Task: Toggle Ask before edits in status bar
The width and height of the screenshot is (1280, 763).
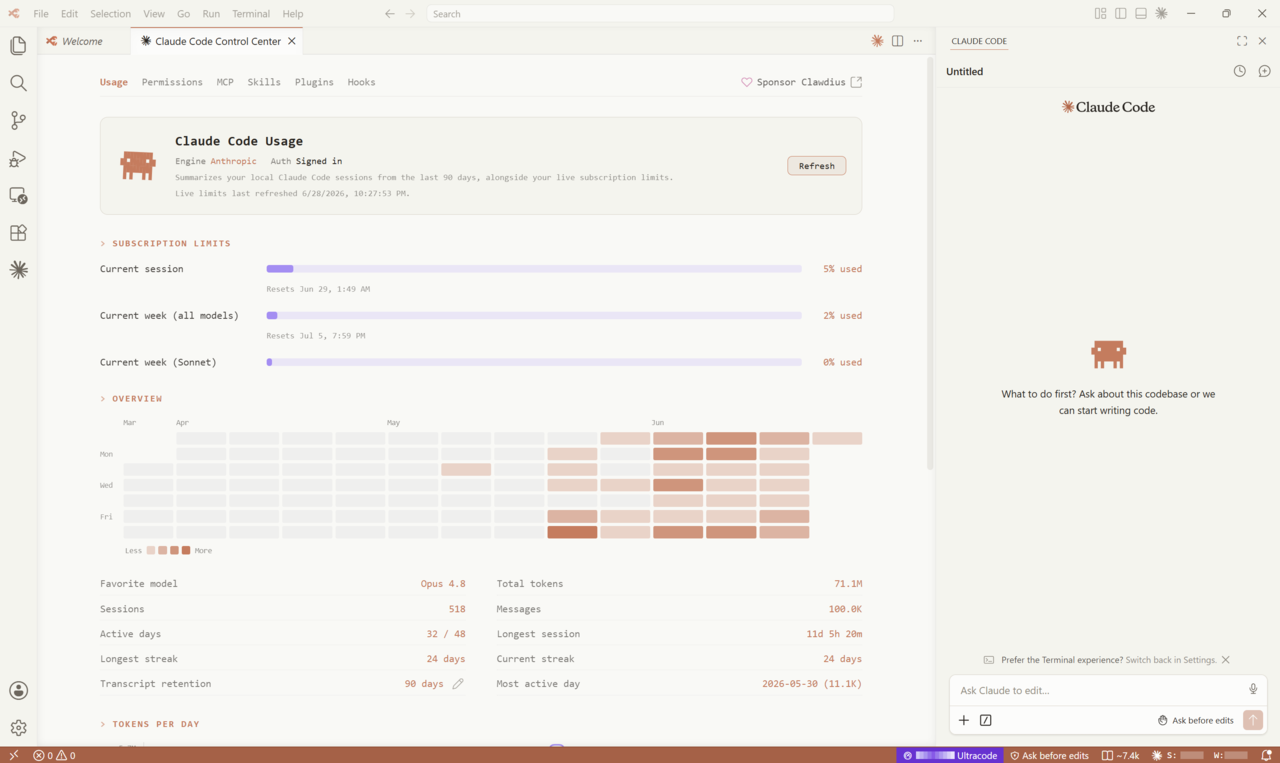Action: tap(1049, 755)
